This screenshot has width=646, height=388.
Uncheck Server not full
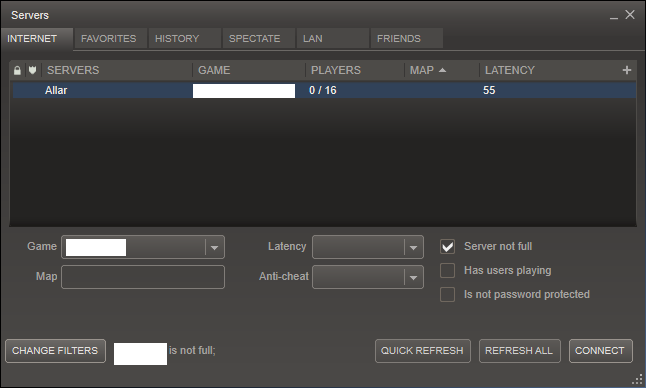click(x=447, y=247)
